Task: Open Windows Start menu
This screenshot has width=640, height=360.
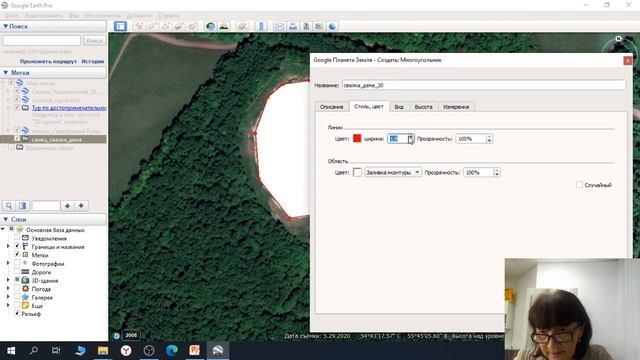Action: 11,351
